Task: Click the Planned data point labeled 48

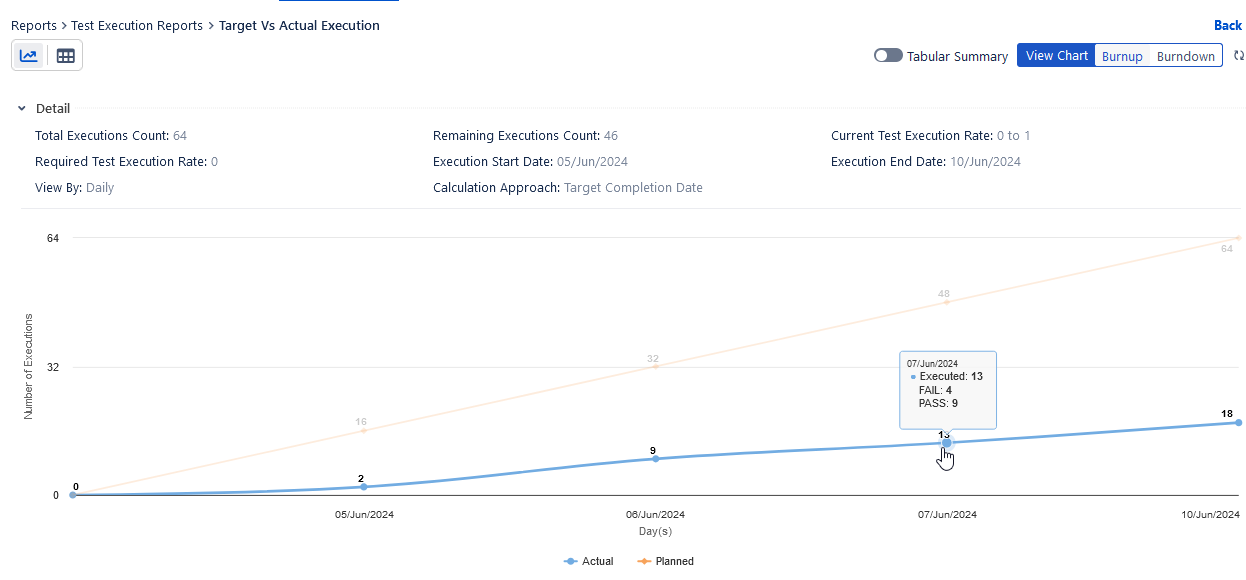Action: click(x=947, y=302)
